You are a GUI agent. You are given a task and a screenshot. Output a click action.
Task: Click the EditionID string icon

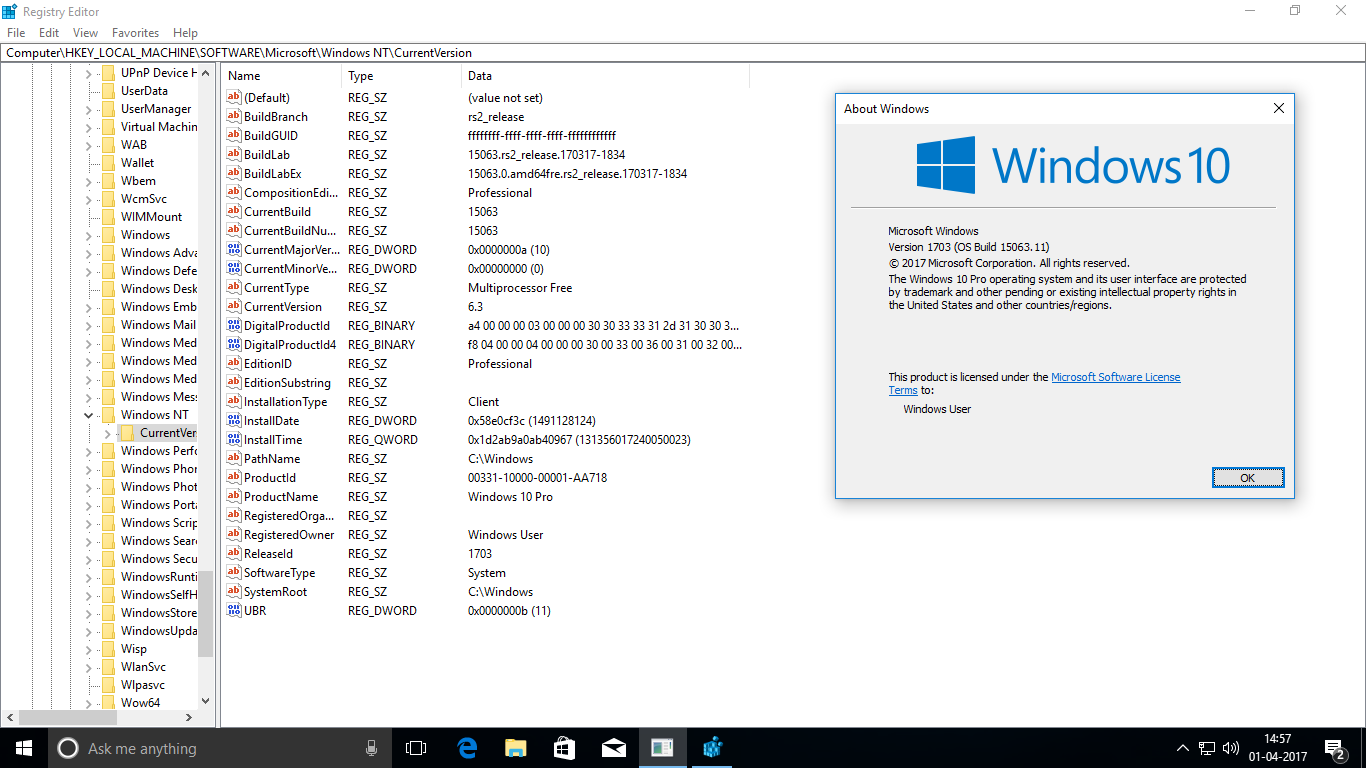(235, 364)
